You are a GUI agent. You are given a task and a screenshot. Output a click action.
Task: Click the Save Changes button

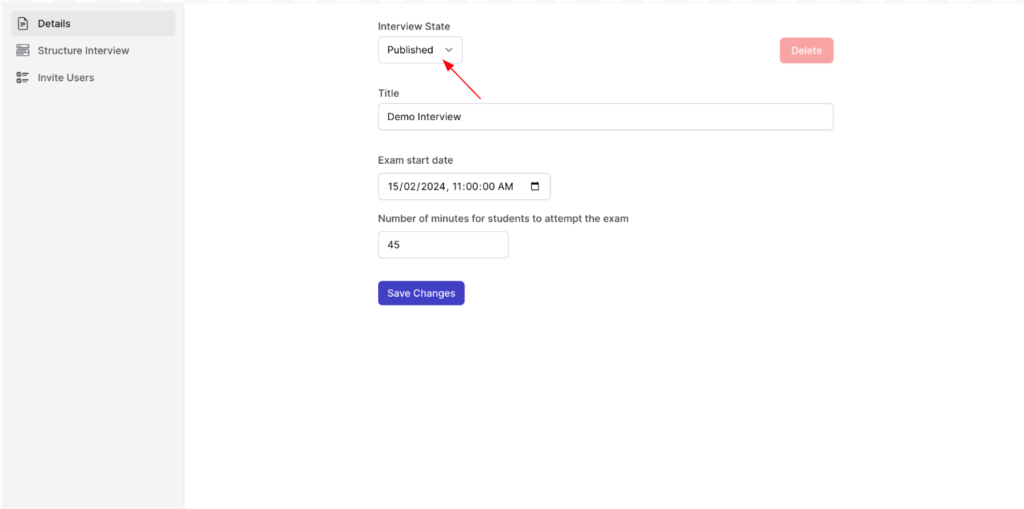[x=421, y=293]
